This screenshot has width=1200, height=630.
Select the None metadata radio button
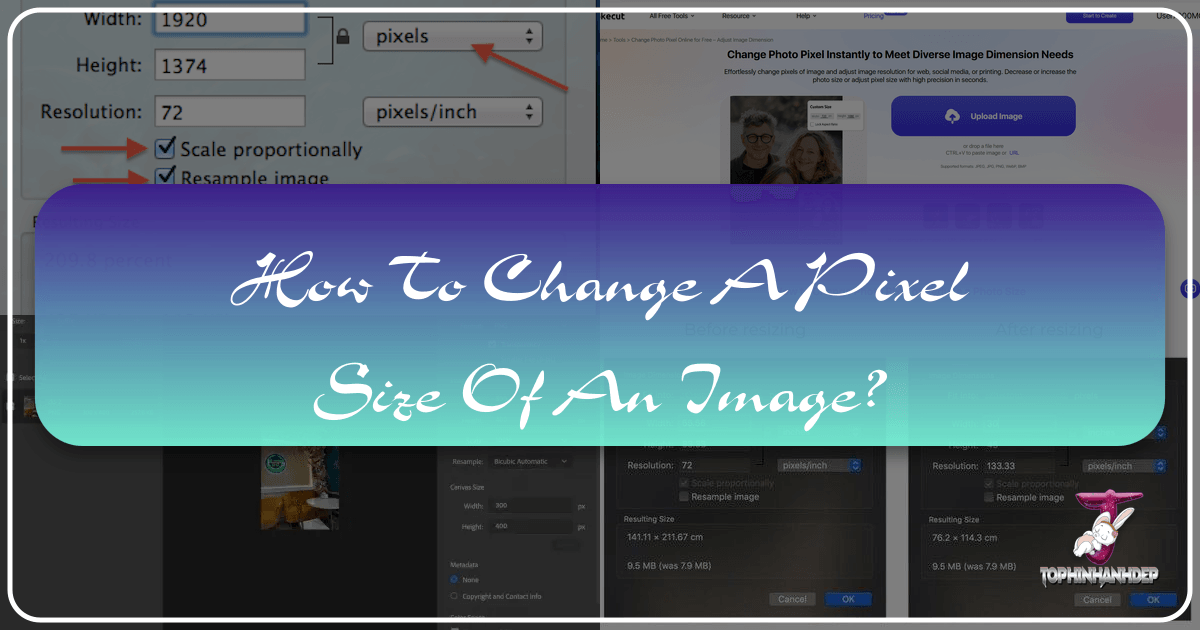455,579
